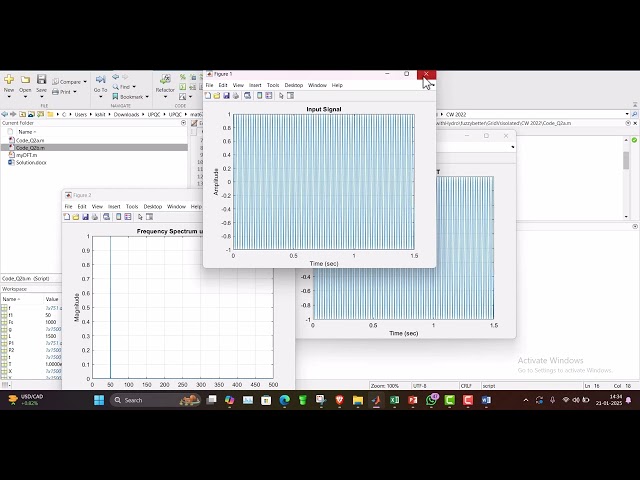Select Edit Plot arrow tool in Figure 2

pos(140,217)
